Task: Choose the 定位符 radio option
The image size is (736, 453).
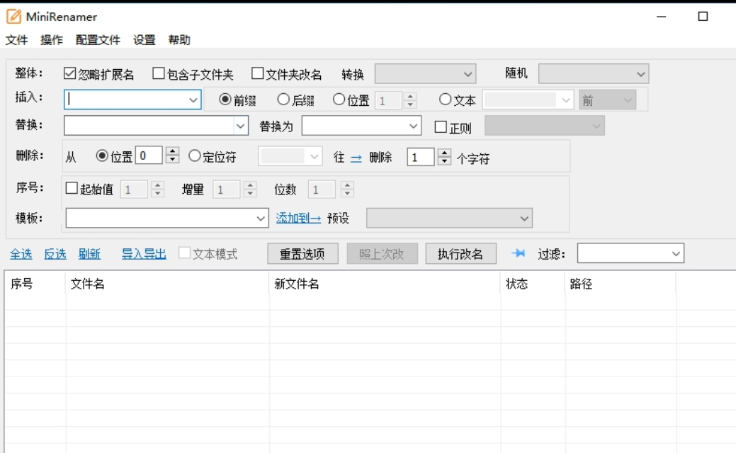Action: click(x=194, y=156)
